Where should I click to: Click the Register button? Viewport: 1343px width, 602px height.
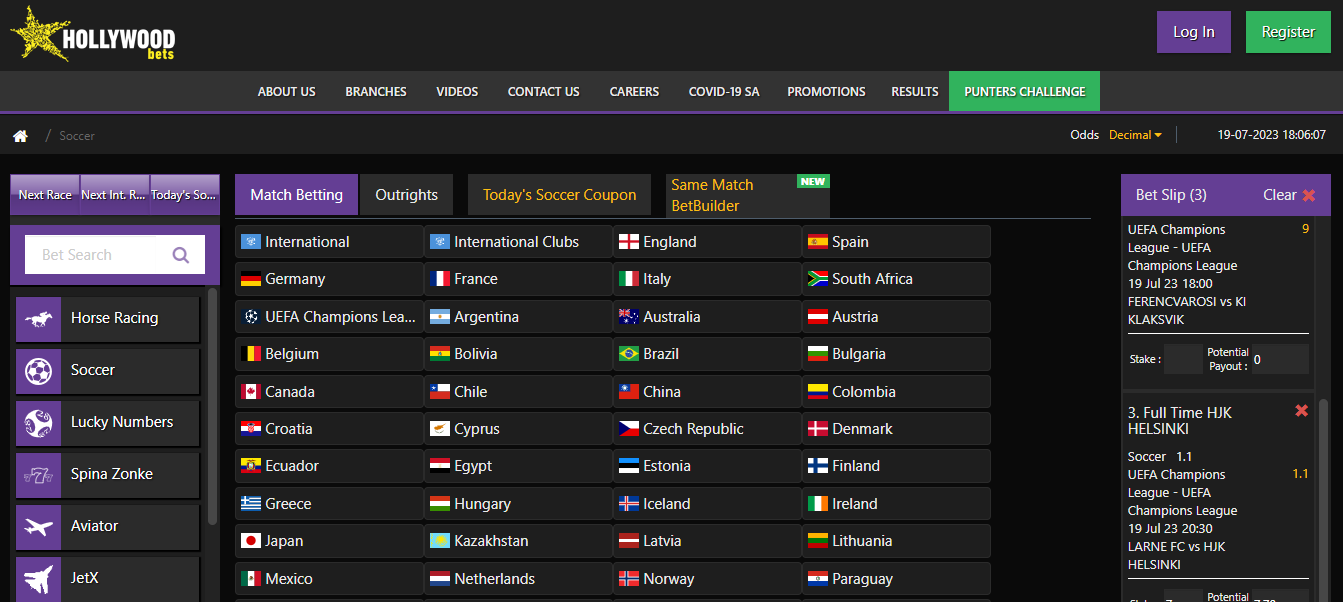tap(1288, 31)
